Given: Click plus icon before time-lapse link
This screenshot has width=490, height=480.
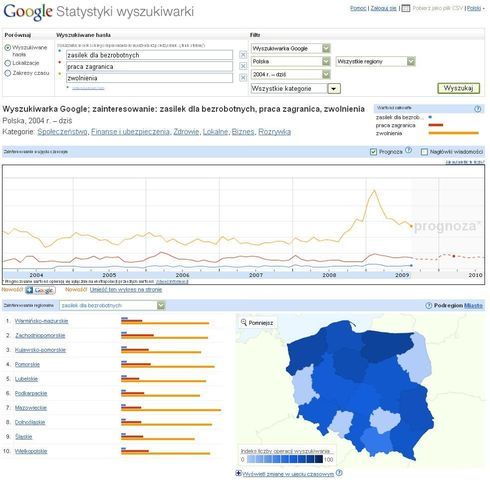Looking at the screenshot, I should [x=238, y=473].
